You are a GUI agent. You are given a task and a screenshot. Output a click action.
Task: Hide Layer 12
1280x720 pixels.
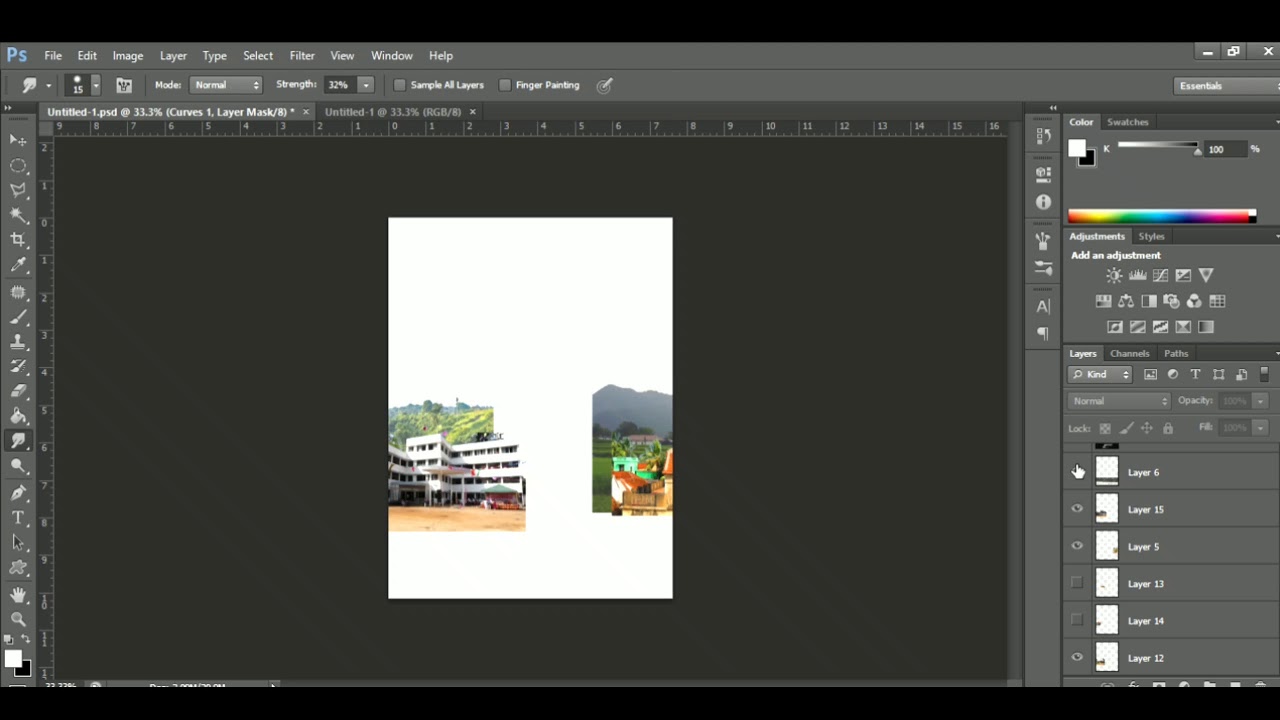(1077, 657)
